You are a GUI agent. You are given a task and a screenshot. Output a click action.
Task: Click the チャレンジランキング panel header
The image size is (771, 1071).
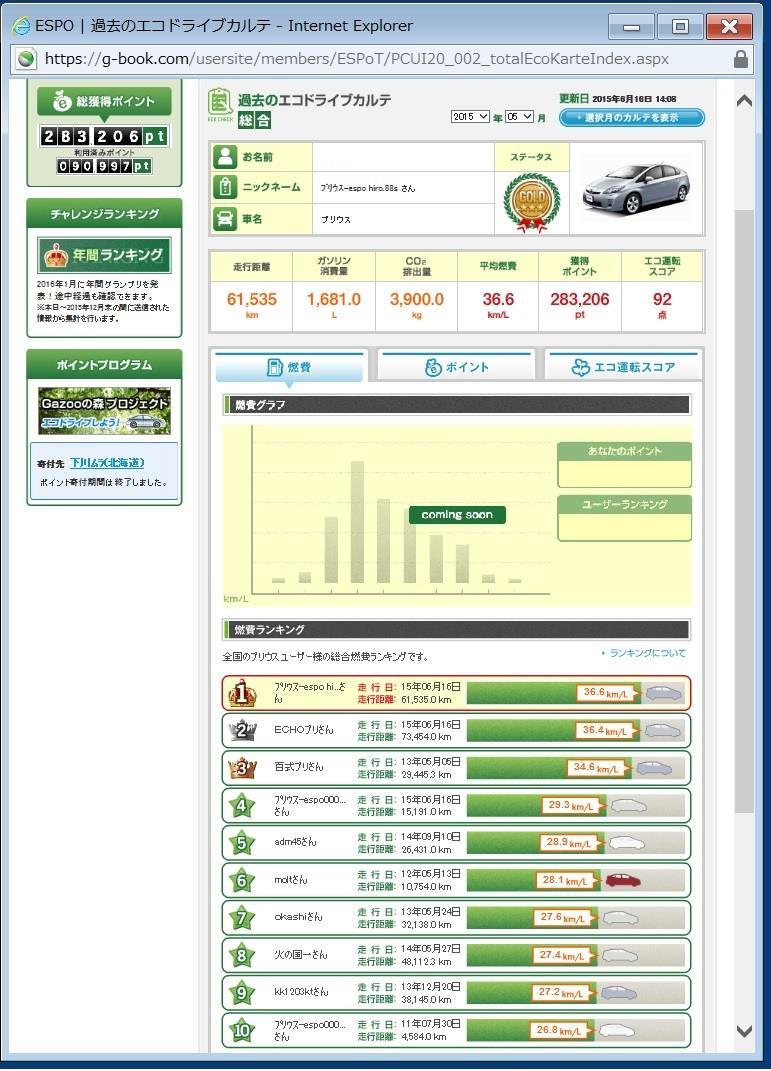(x=104, y=214)
